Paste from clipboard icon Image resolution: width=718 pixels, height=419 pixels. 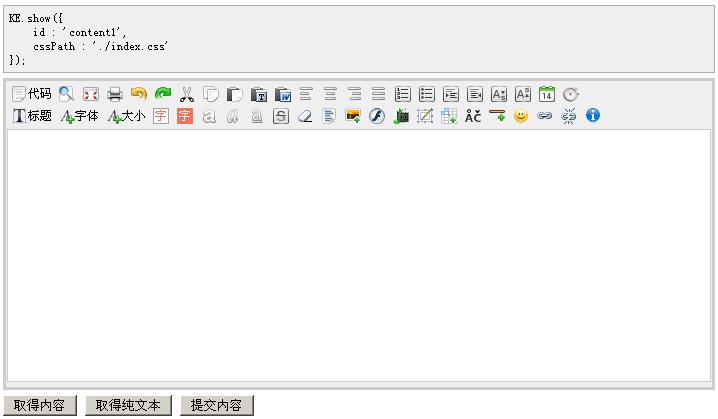pyautogui.click(x=234, y=94)
